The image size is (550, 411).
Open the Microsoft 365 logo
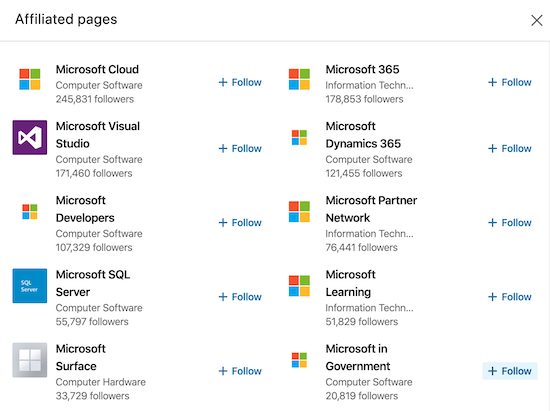299,79
